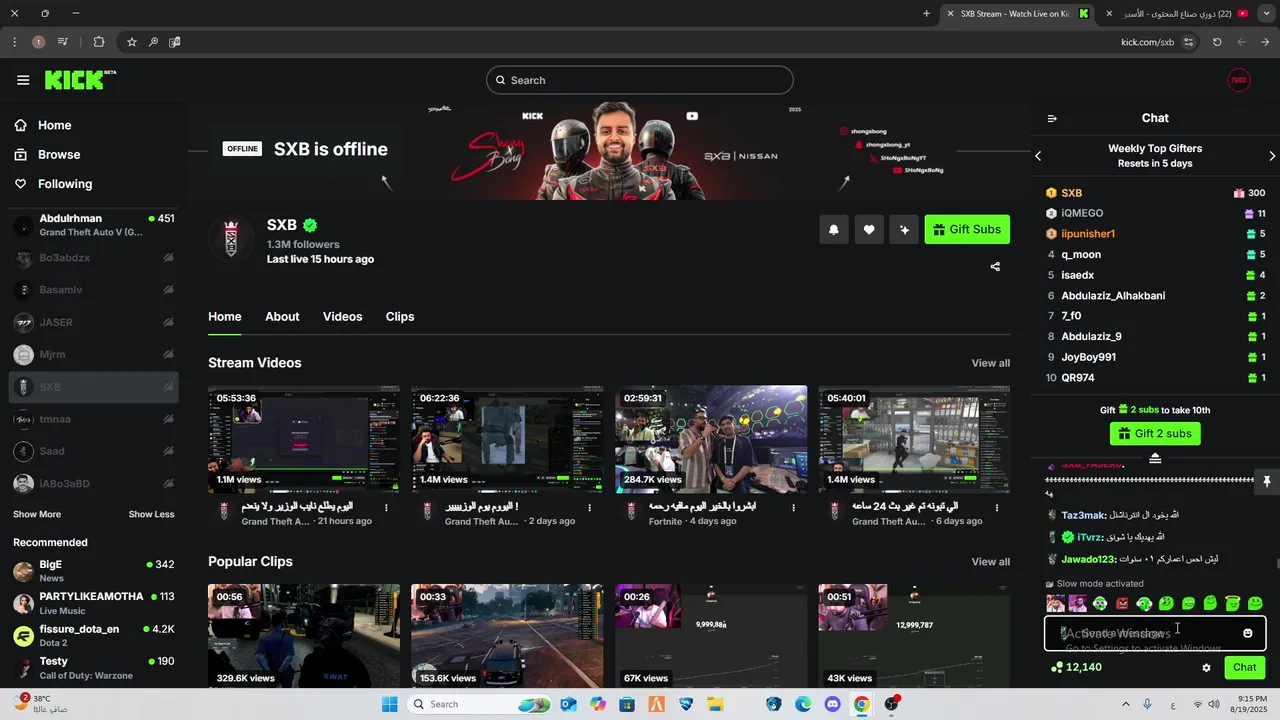Switch to the Videos tab

342,316
